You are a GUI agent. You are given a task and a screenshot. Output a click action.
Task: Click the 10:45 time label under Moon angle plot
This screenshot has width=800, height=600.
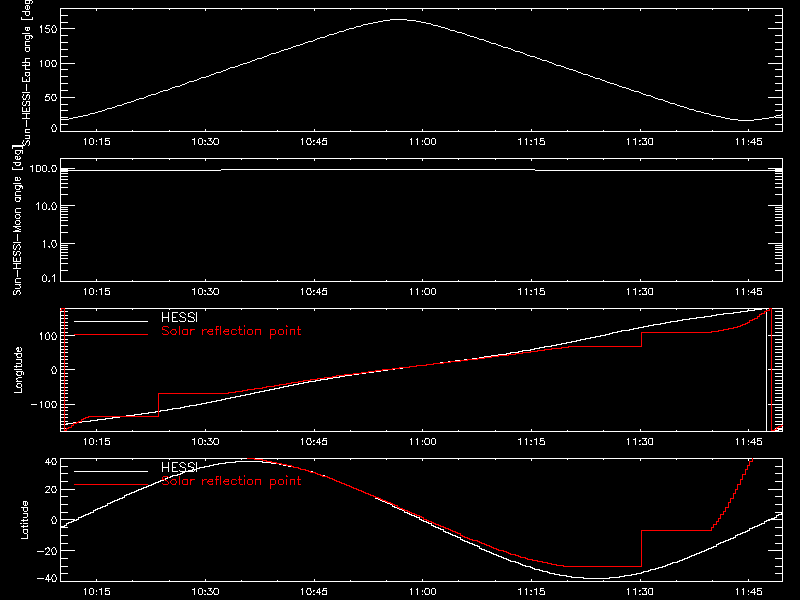(314, 292)
